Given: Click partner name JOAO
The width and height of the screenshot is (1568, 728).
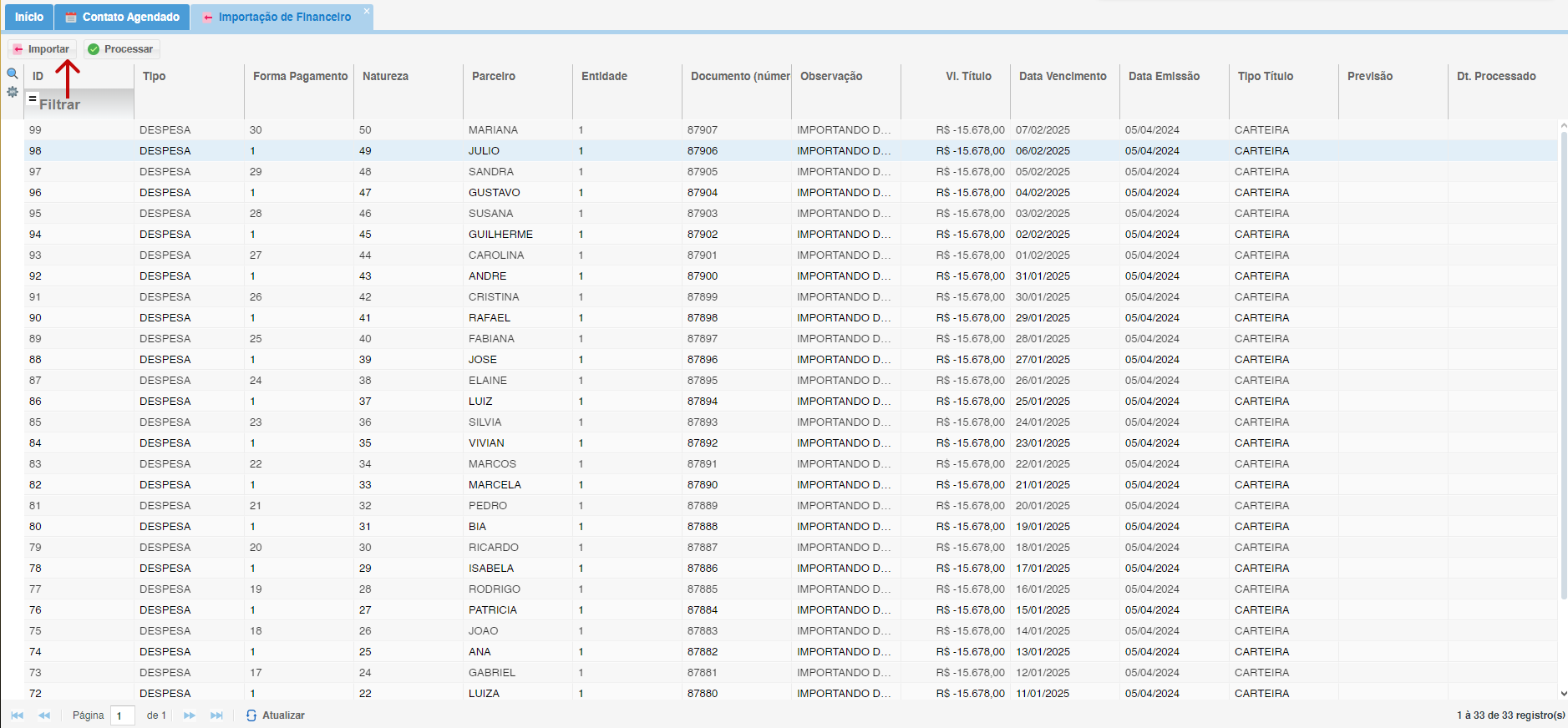Looking at the screenshot, I should pos(483,630).
